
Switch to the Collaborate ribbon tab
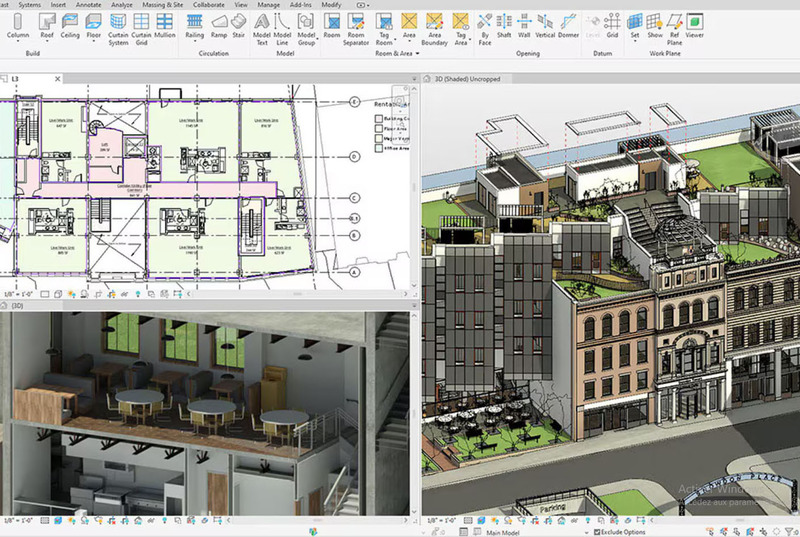click(x=209, y=4)
